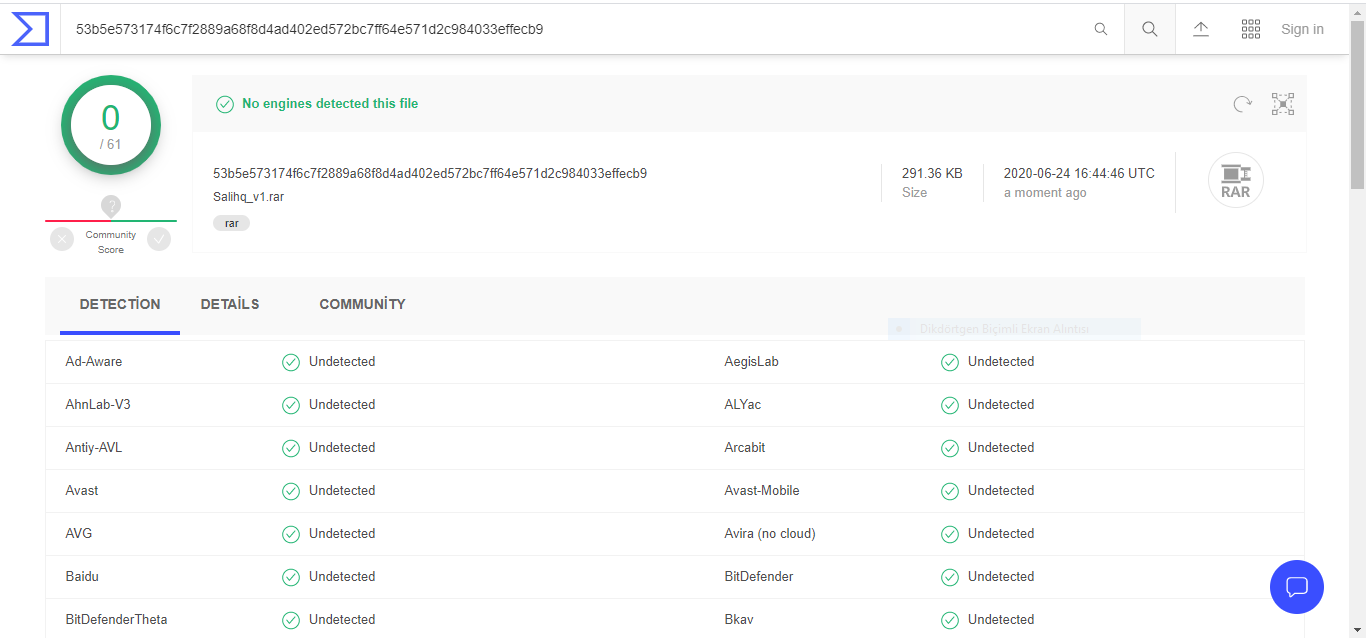The image size is (1366, 638).
Task: Click the Undetected check icon for Avast
Action: coord(291,491)
